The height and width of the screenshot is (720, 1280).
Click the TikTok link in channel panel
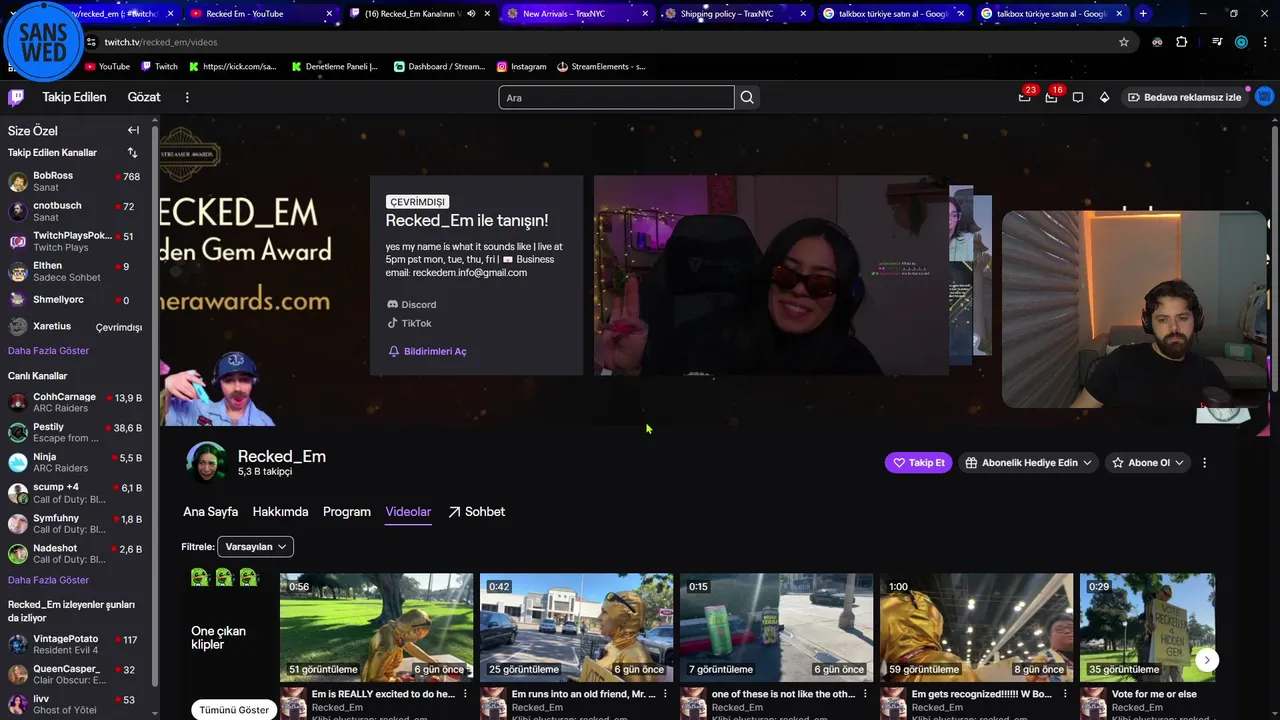click(x=410, y=323)
